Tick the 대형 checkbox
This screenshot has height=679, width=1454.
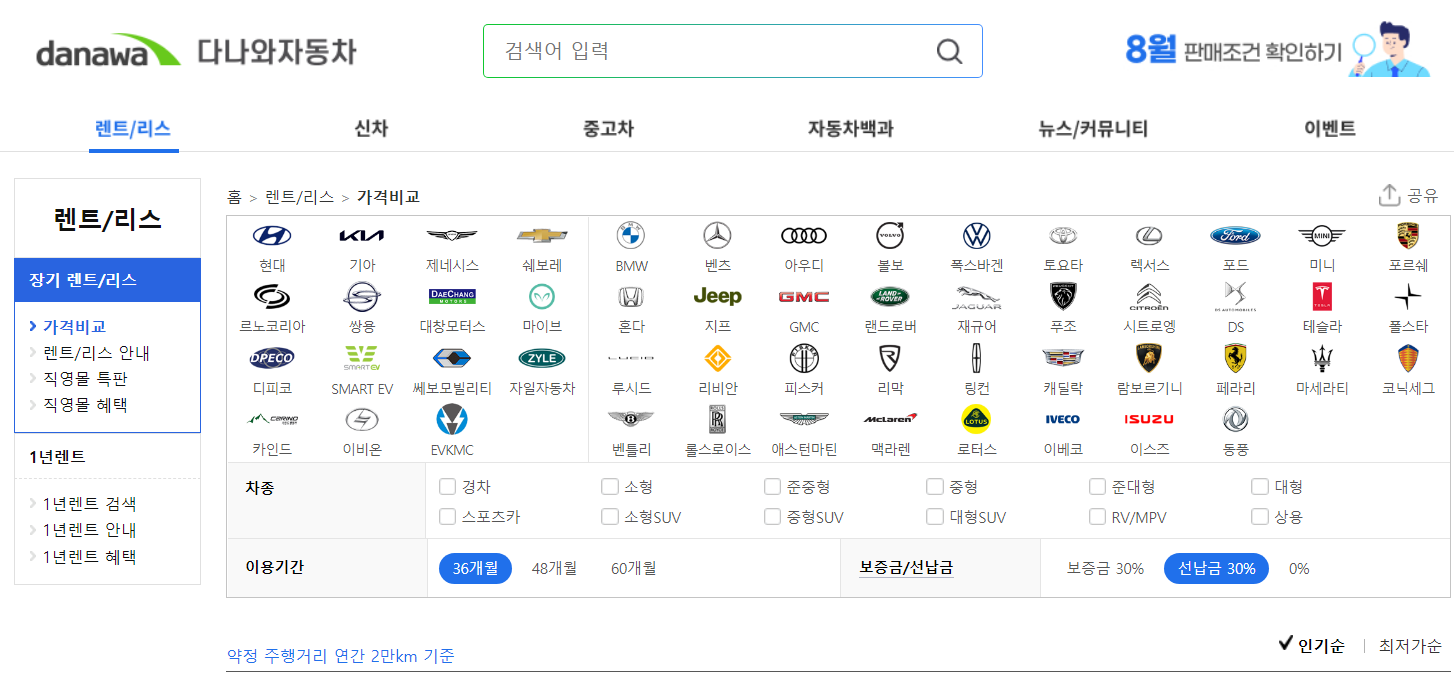pos(1260,487)
